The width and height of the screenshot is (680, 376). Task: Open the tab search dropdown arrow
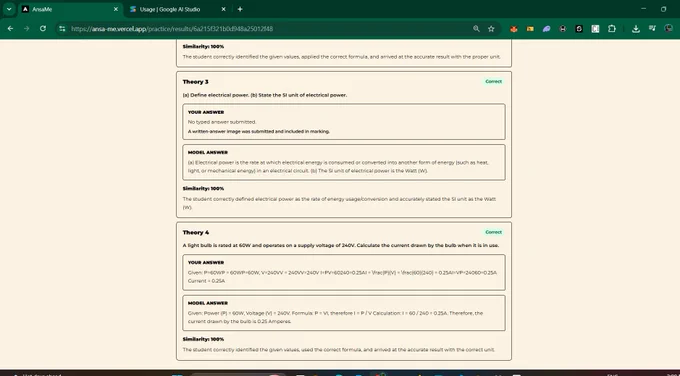pyautogui.click(x=9, y=9)
